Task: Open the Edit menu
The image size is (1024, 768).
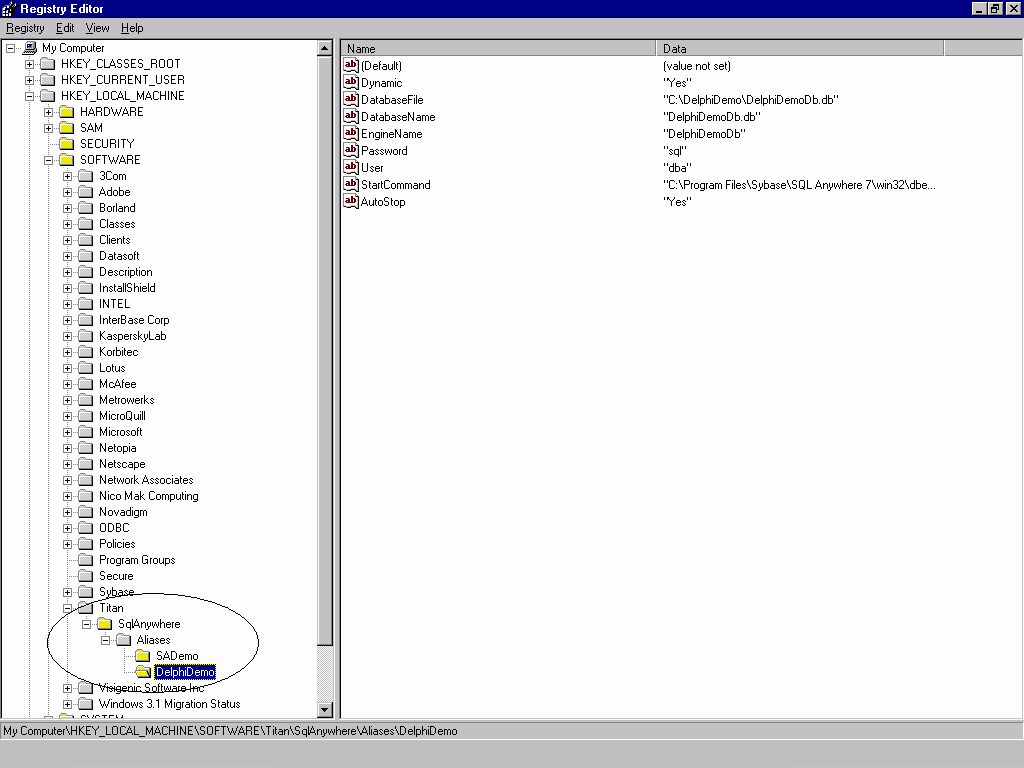Action: click(65, 28)
